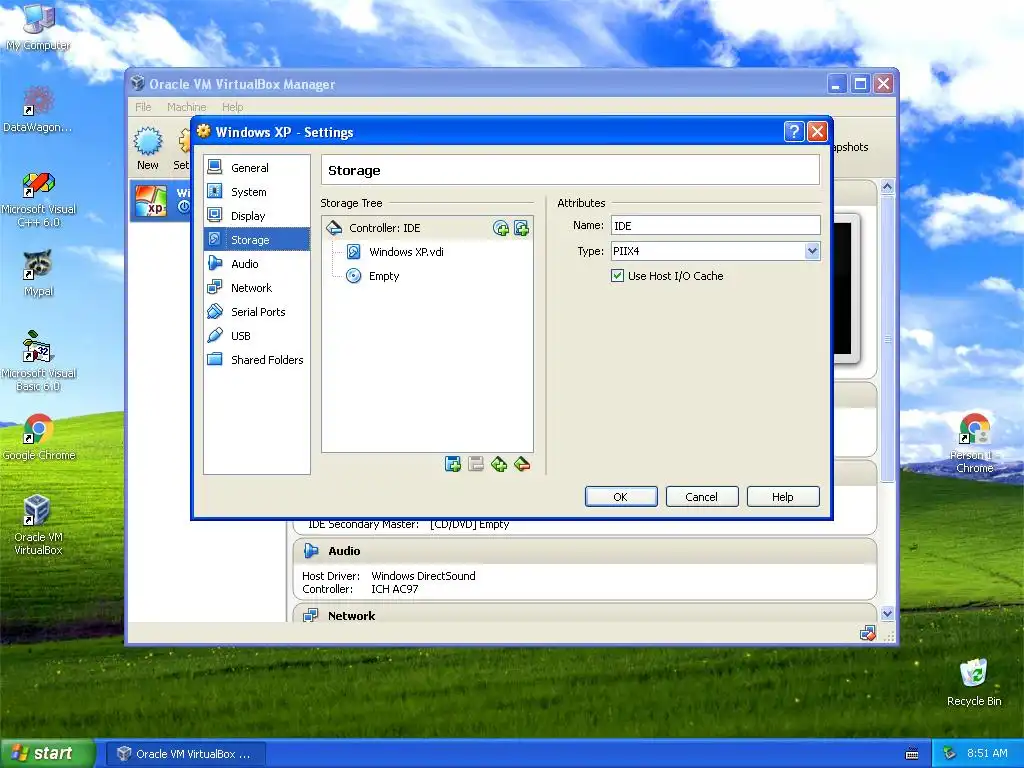Click the tray icon beside the clock

950,754
